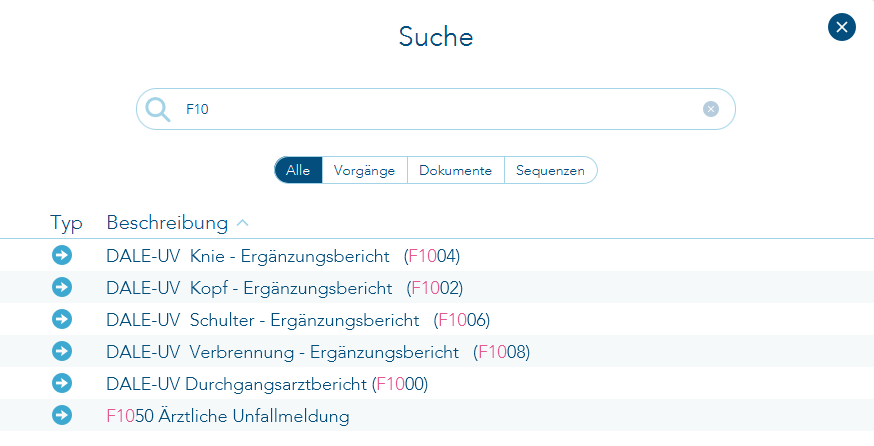Toggle sort arrow next to Beschreibung
This screenshot has height=446, width=874.
[243, 223]
